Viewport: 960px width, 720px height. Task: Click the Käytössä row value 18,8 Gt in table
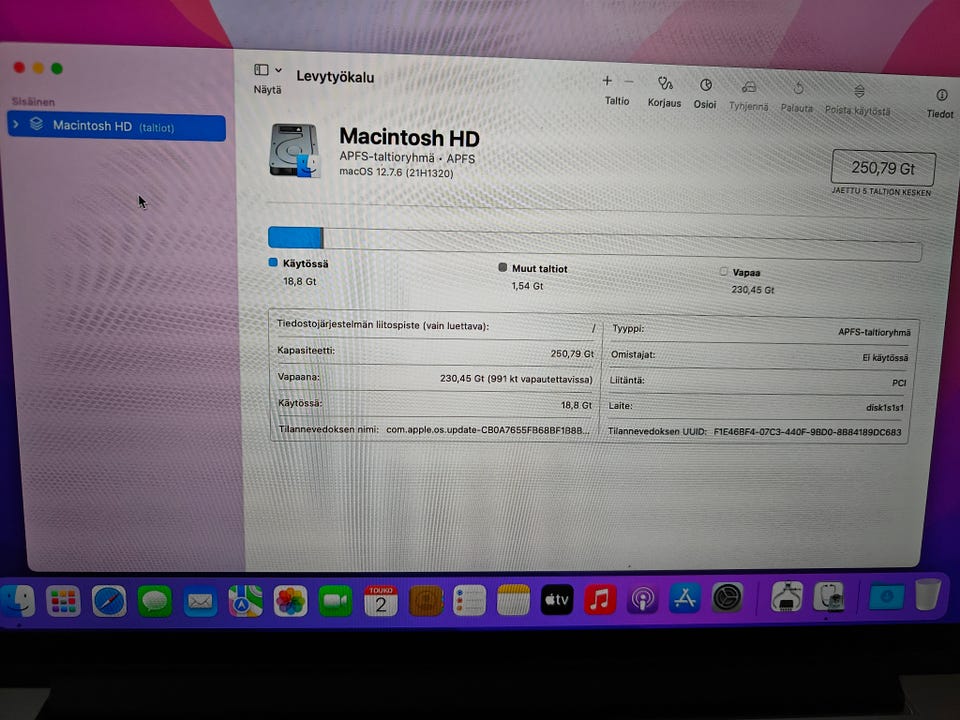576,405
